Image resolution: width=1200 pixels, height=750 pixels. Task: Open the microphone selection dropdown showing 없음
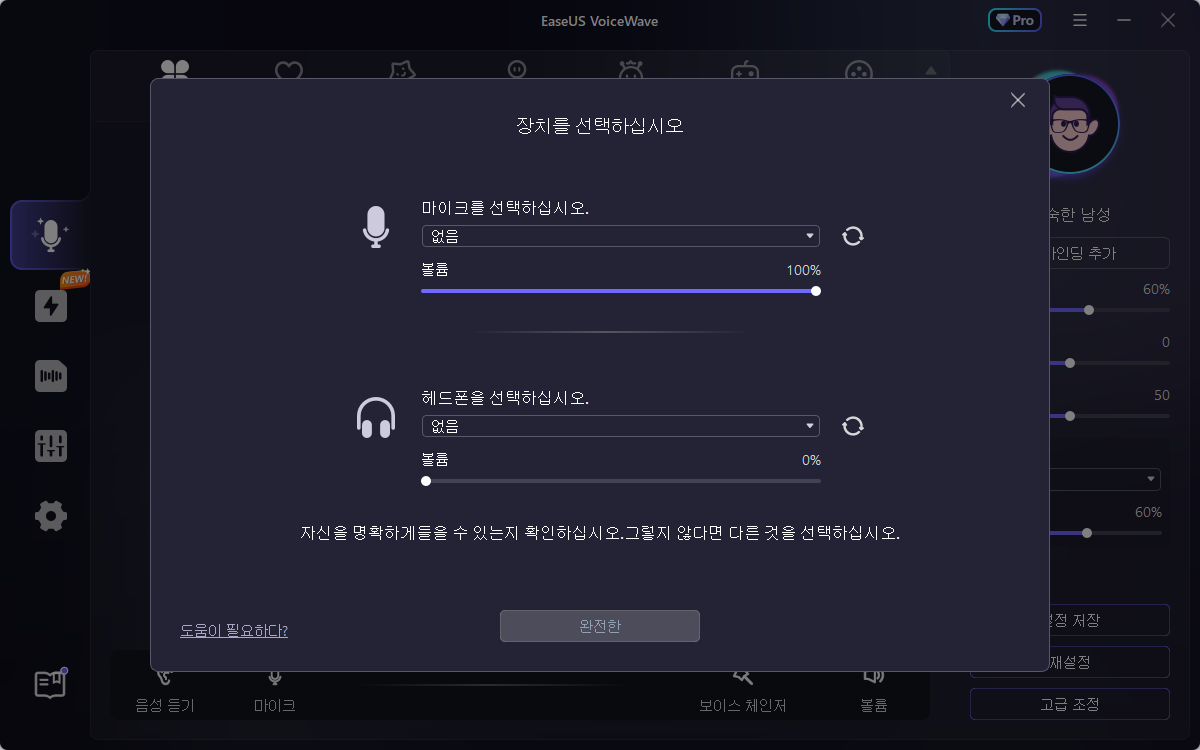coord(620,235)
